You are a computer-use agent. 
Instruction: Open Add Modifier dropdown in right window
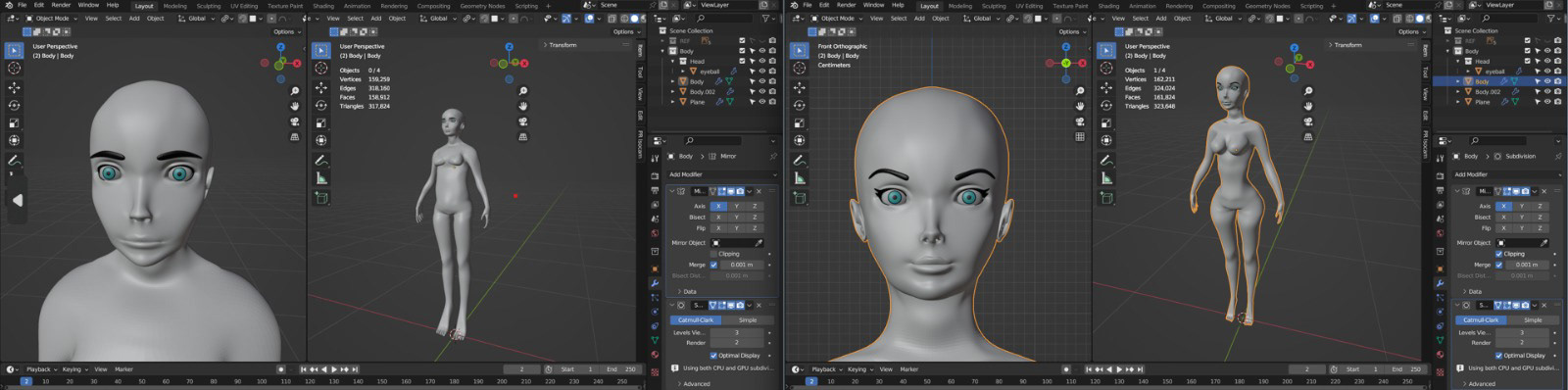1507,174
